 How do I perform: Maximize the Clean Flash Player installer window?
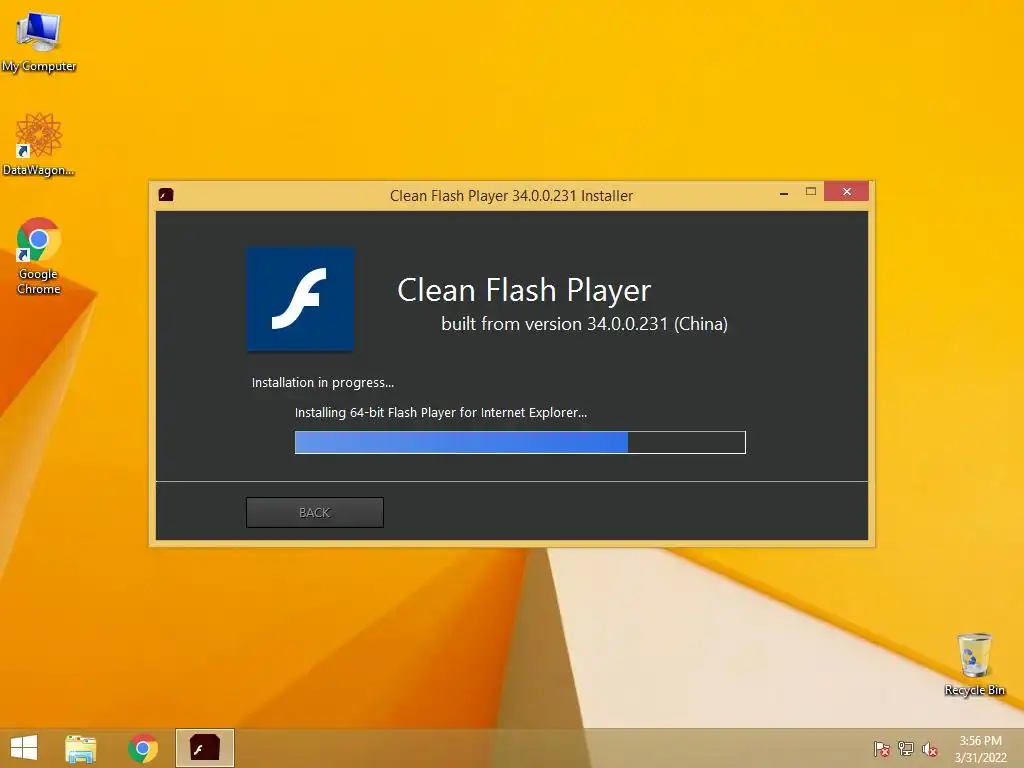point(810,192)
